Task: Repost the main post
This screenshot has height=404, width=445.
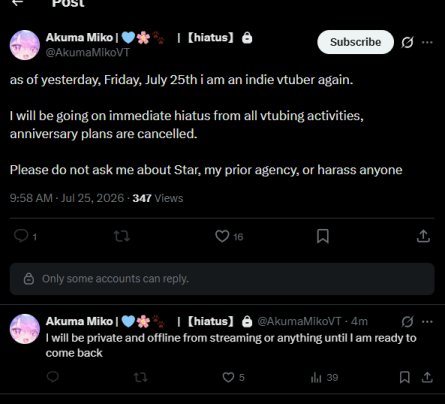Action: (122, 236)
